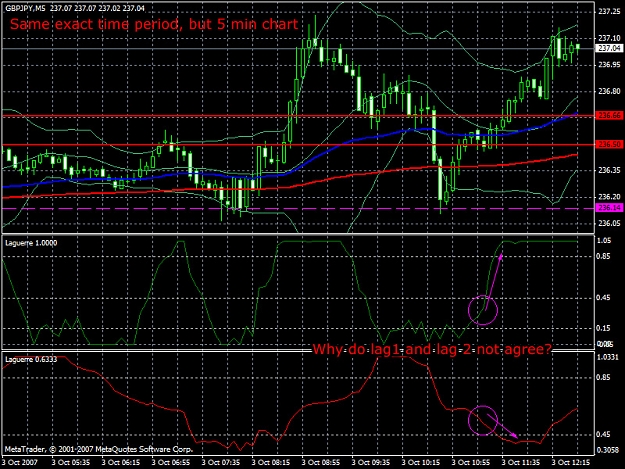Click the 3 Oct 05:35 time label
Viewport: 625px width, 469px height.
tap(71, 463)
